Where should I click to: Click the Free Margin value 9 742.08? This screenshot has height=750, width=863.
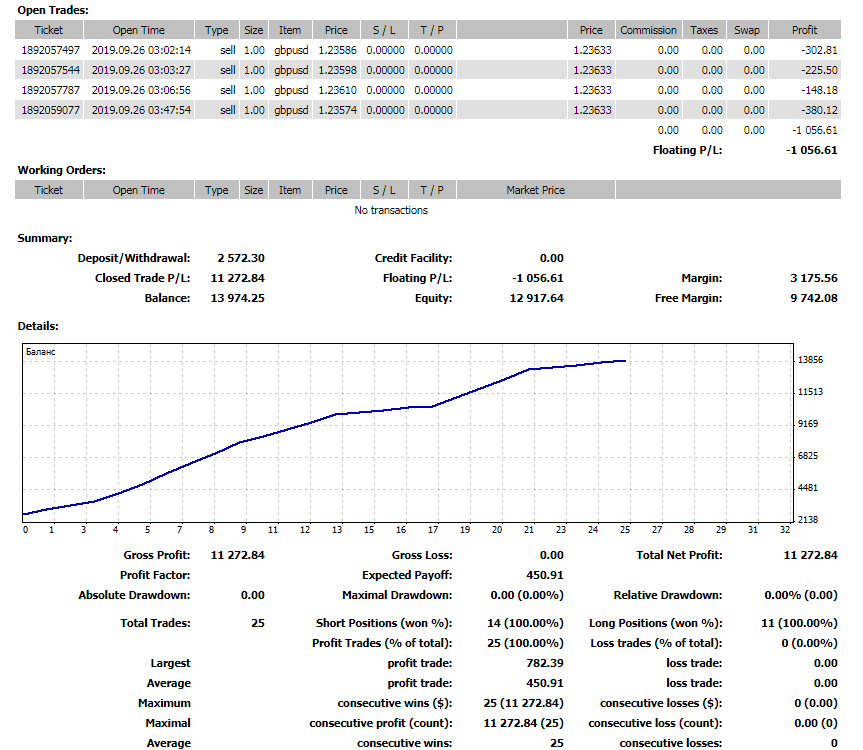813,298
